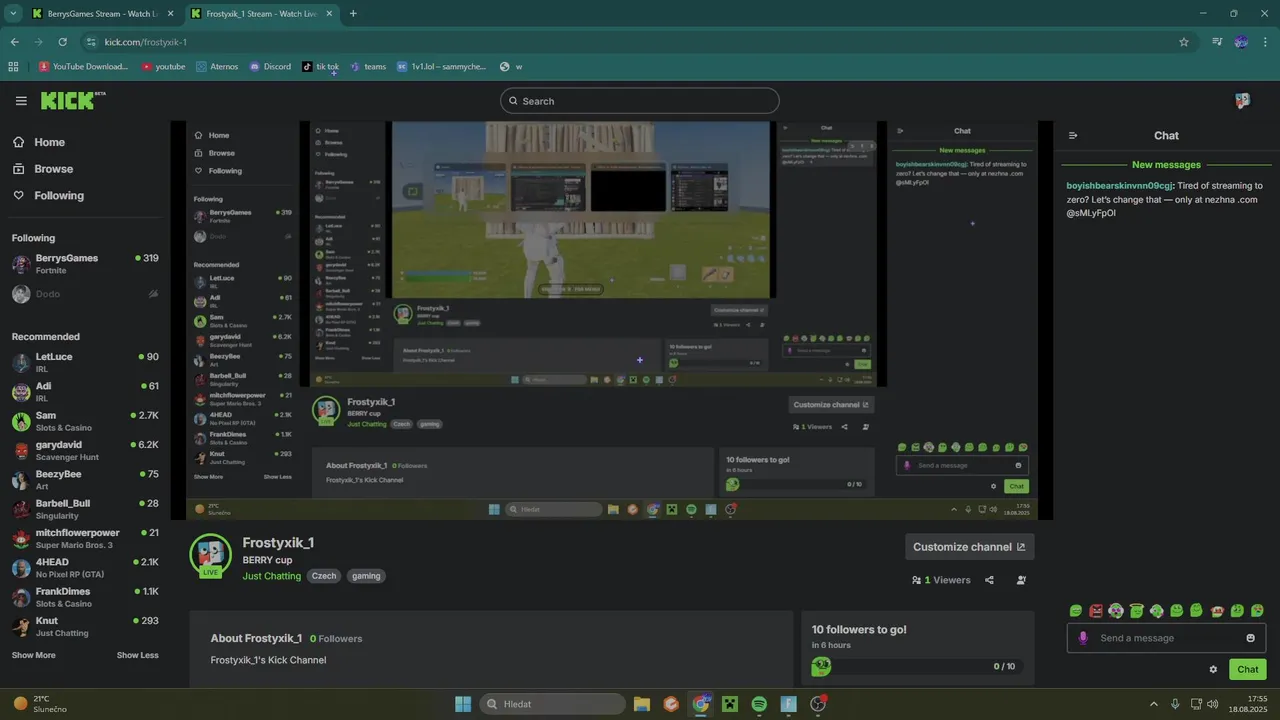This screenshot has width=1280, height=720.
Task: Open the Chrome profile avatar
Action: (1241, 42)
